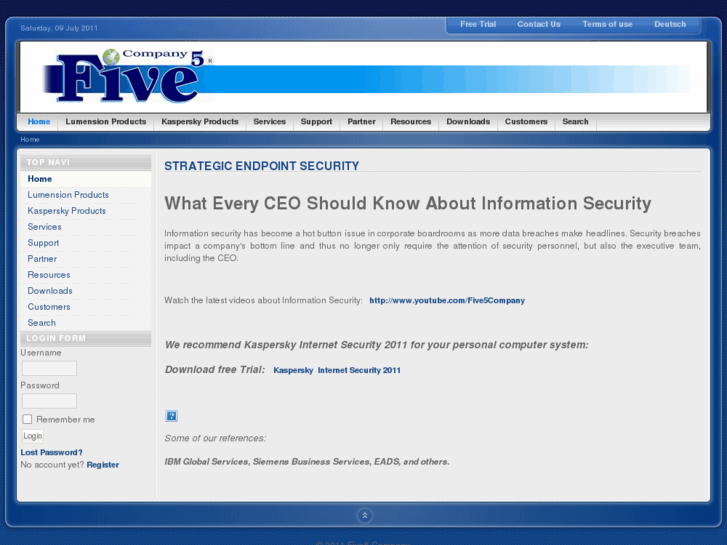The width and height of the screenshot is (727, 545).
Task: Click the Register link
Action: coord(103,465)
